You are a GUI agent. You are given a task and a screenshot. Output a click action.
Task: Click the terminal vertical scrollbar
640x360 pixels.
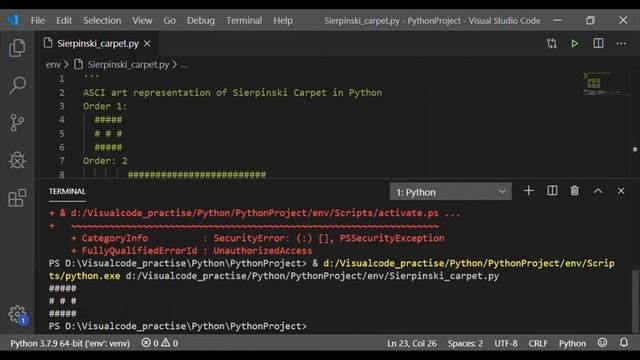(635, 301)
